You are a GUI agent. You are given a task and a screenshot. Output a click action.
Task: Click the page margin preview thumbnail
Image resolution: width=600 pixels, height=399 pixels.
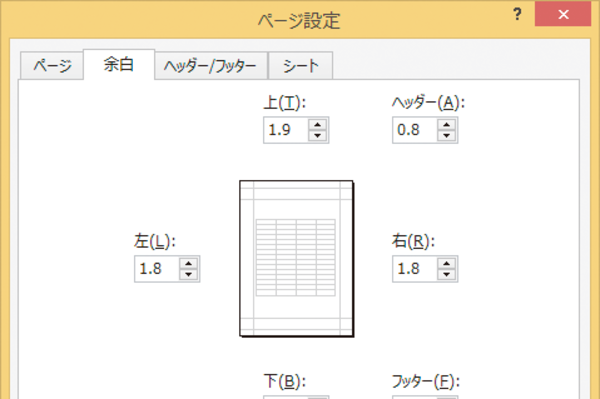pyautogui.click(x=297, y=259)
